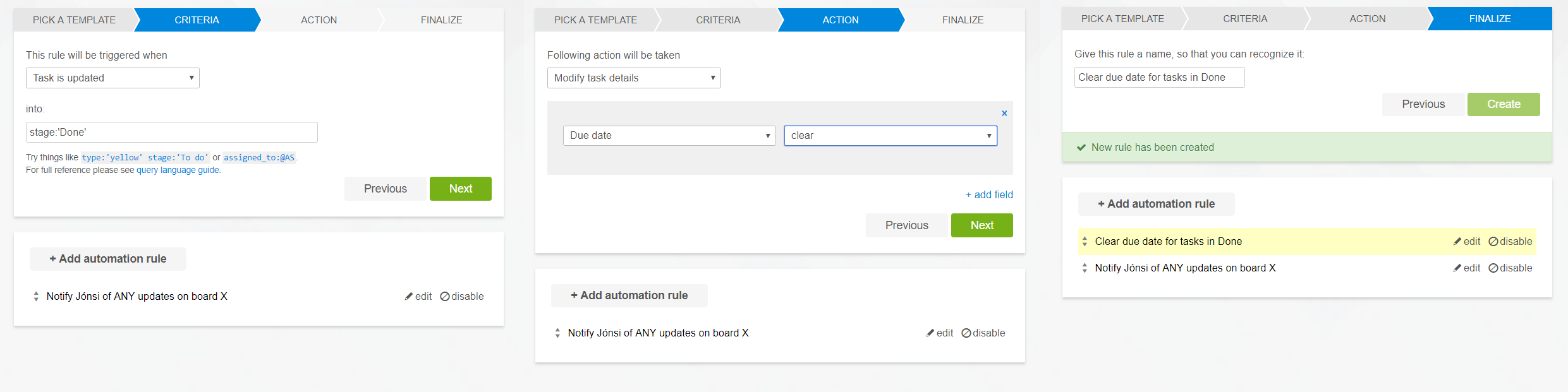Select the blue highlighted CRITERIA step tab
The height and width of the screenshot is (392, 1568).
pos(197,20)
